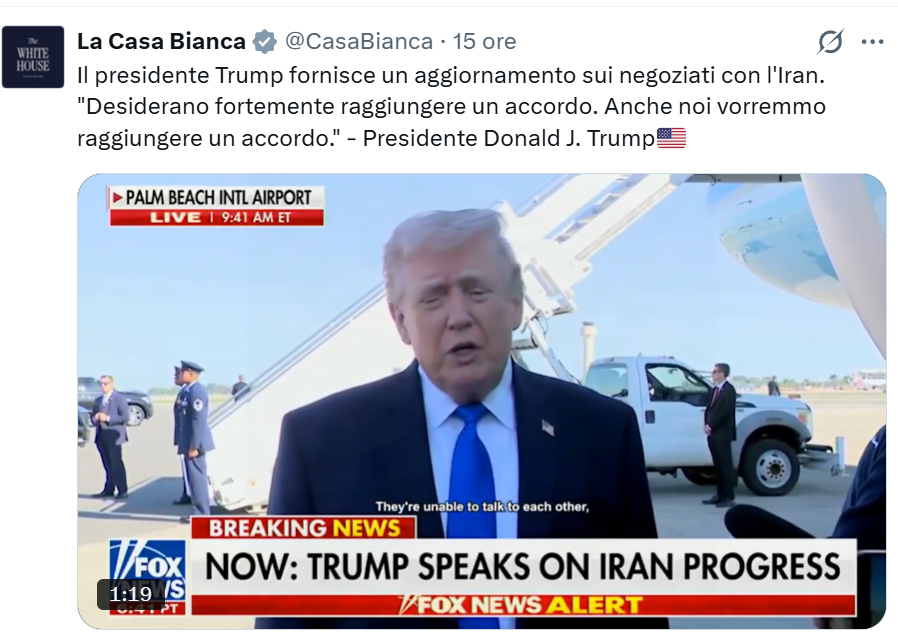The width and height of the screenshot is (898, 632).
Task: Click the FOX NEWS ALERT bar
Action: (x=523, y=605)
